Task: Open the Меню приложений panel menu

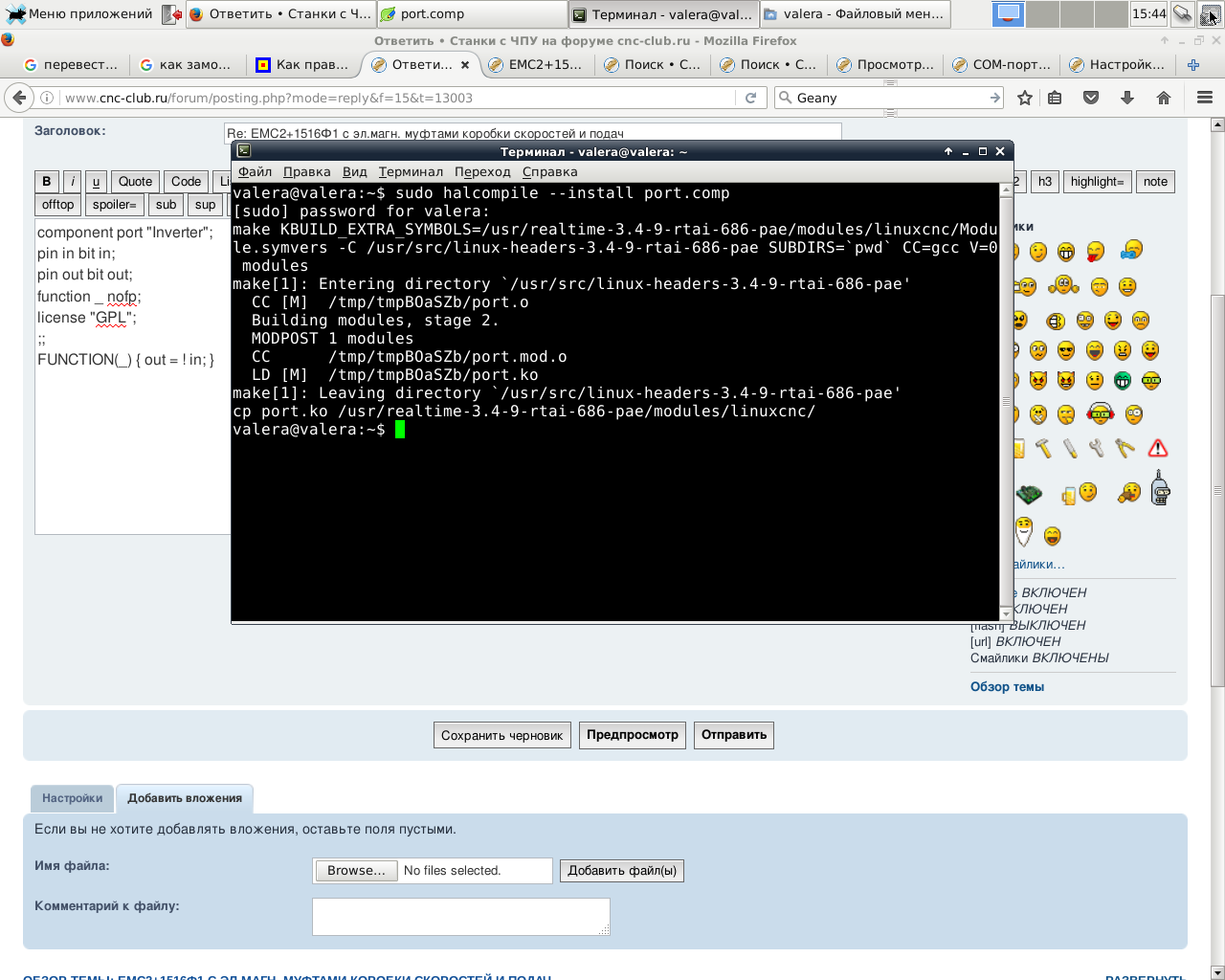Action: click(x=80, y=14)
